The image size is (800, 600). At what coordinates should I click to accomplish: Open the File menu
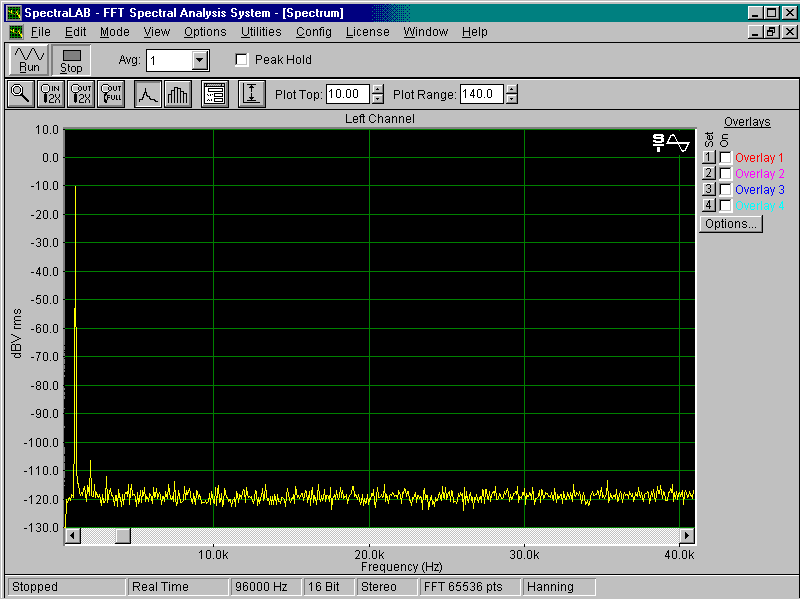(x=40, y=32)
